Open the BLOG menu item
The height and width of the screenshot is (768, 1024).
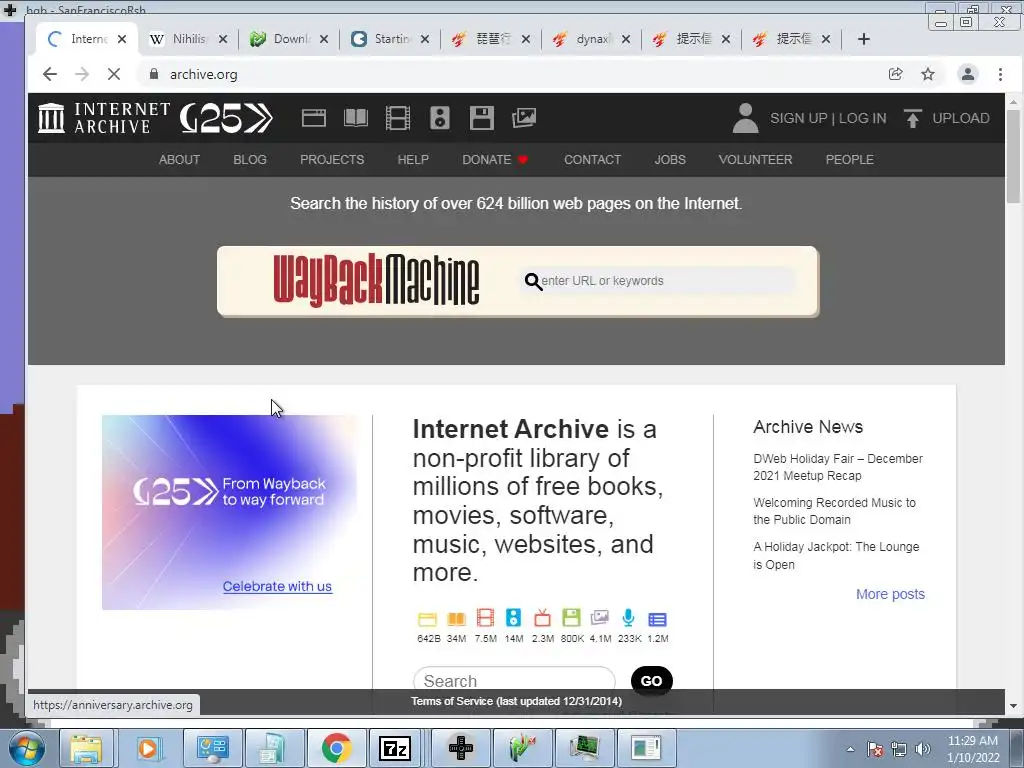pos(250,160)
